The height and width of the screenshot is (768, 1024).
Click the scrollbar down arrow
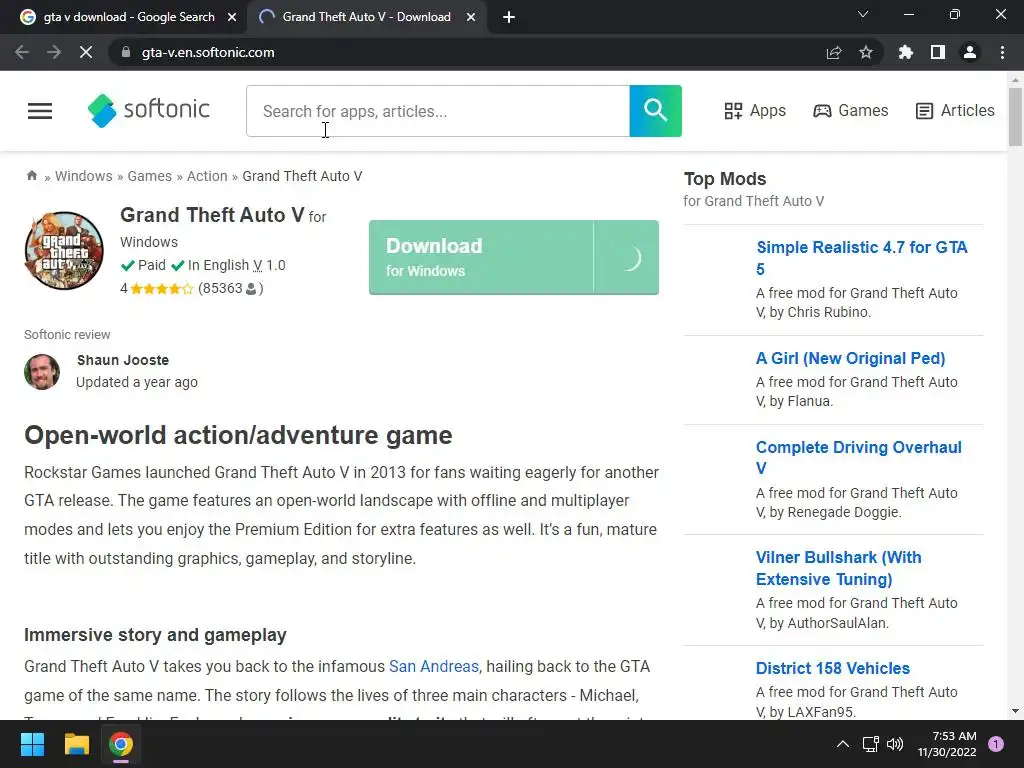[x=1015, y=711]
